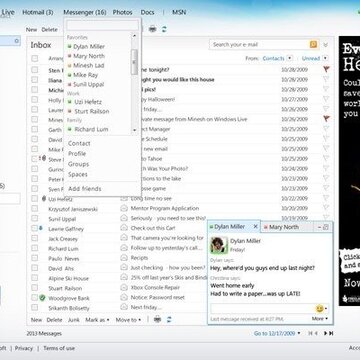This screenshot has height=360, width=360.
Task: Check the Paulo Neves message checkbox
Action: (x=35, y=258)
